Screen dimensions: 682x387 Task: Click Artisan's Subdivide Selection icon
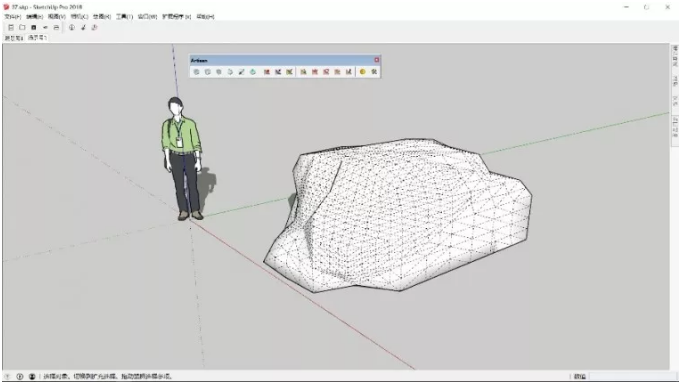(x=207, y=72)
